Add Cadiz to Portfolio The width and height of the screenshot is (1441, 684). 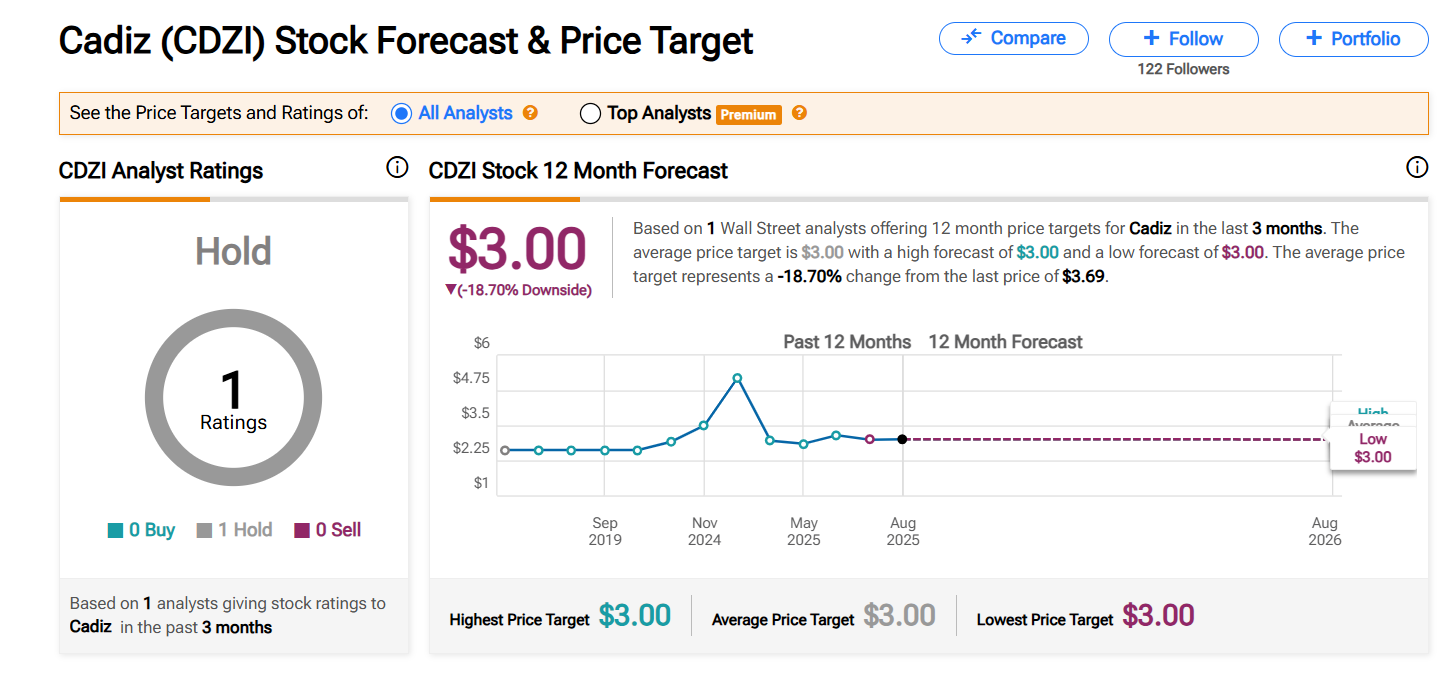pos(1353,39)
